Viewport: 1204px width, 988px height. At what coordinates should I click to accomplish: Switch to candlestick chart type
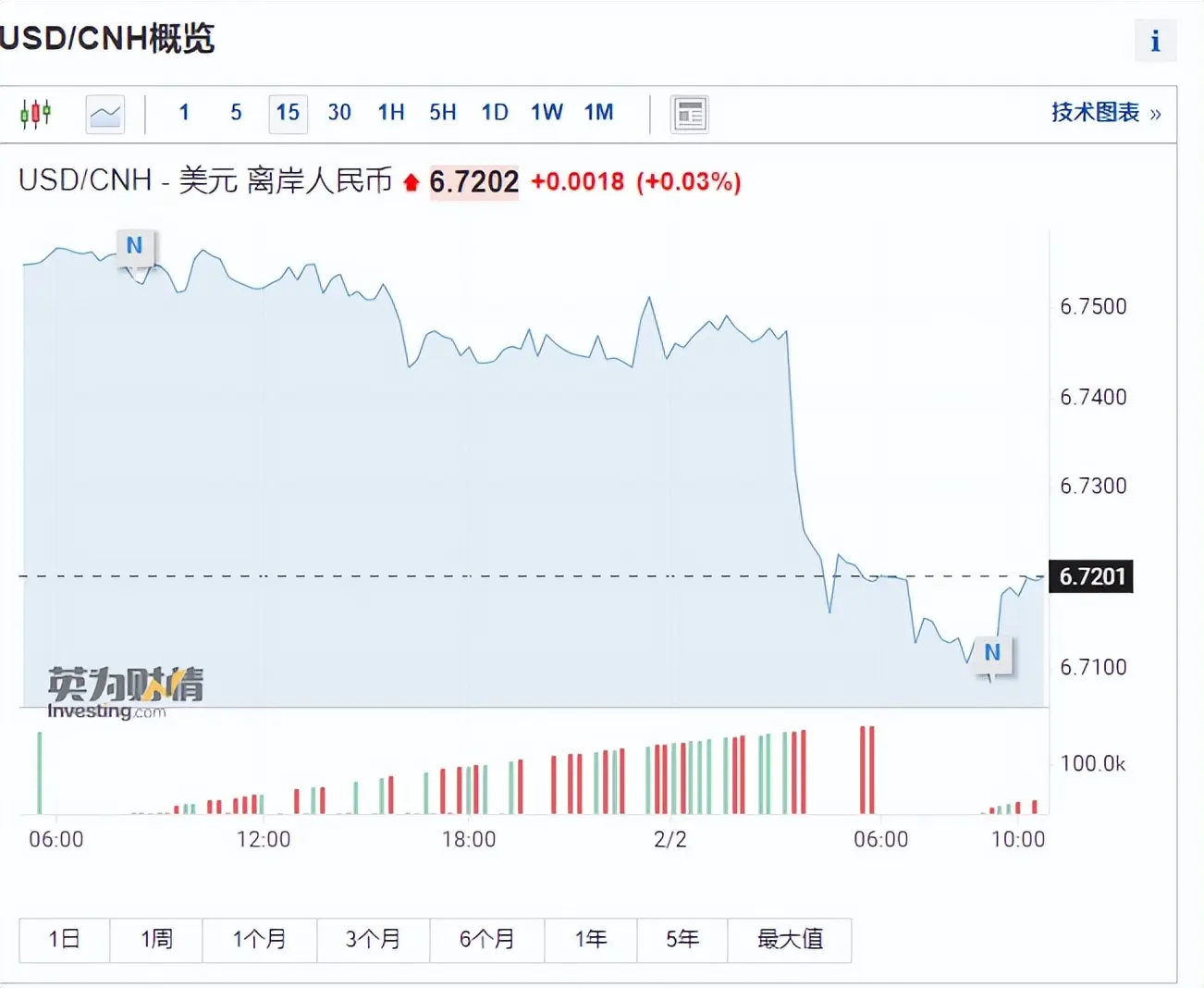click(x=35, y=114)
